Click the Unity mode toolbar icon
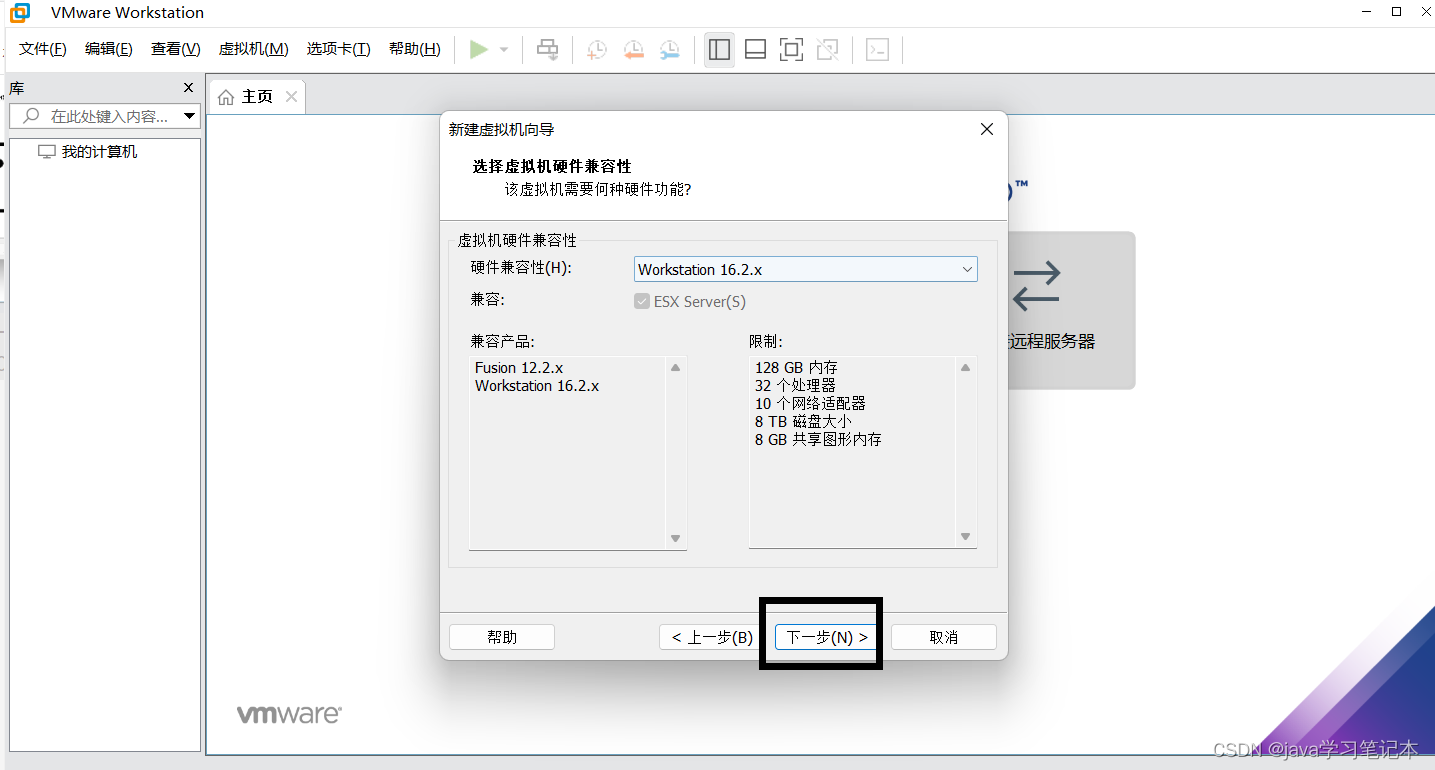 click(x=827, y=49)
